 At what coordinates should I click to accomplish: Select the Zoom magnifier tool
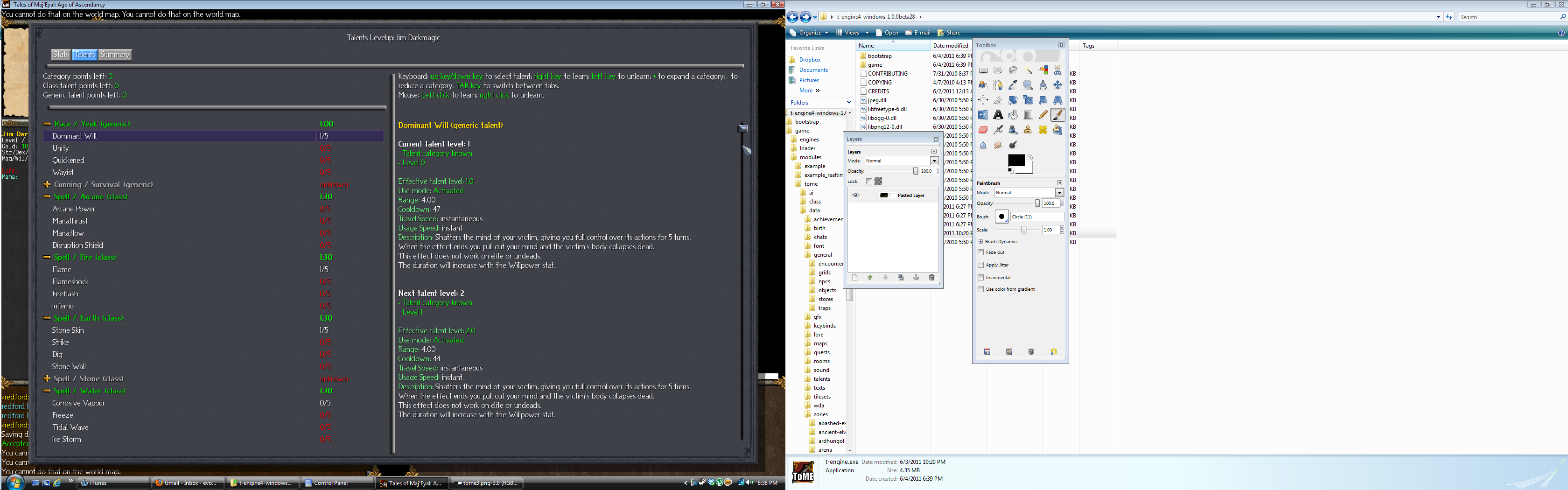1028,84
